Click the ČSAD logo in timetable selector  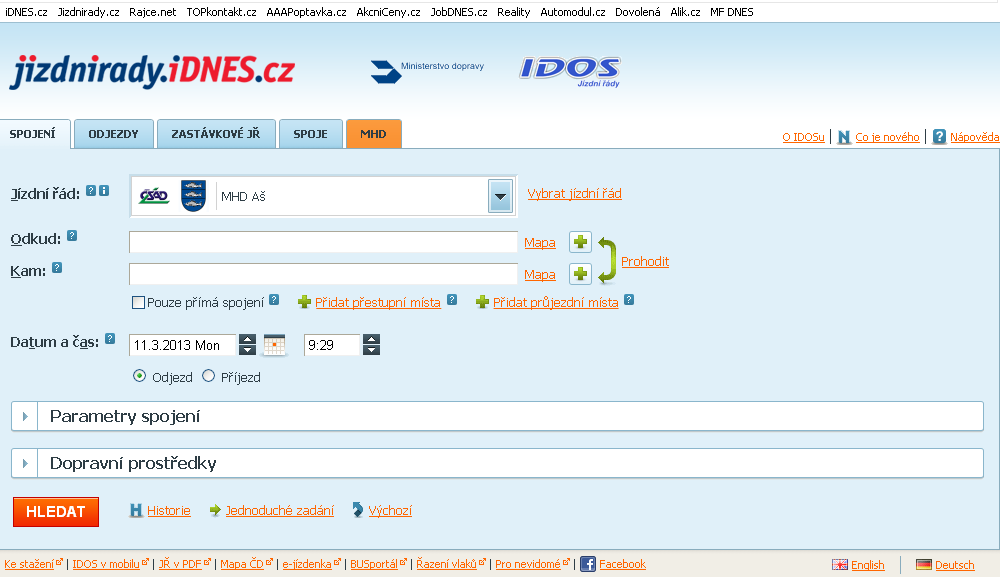tap(154, 196)
